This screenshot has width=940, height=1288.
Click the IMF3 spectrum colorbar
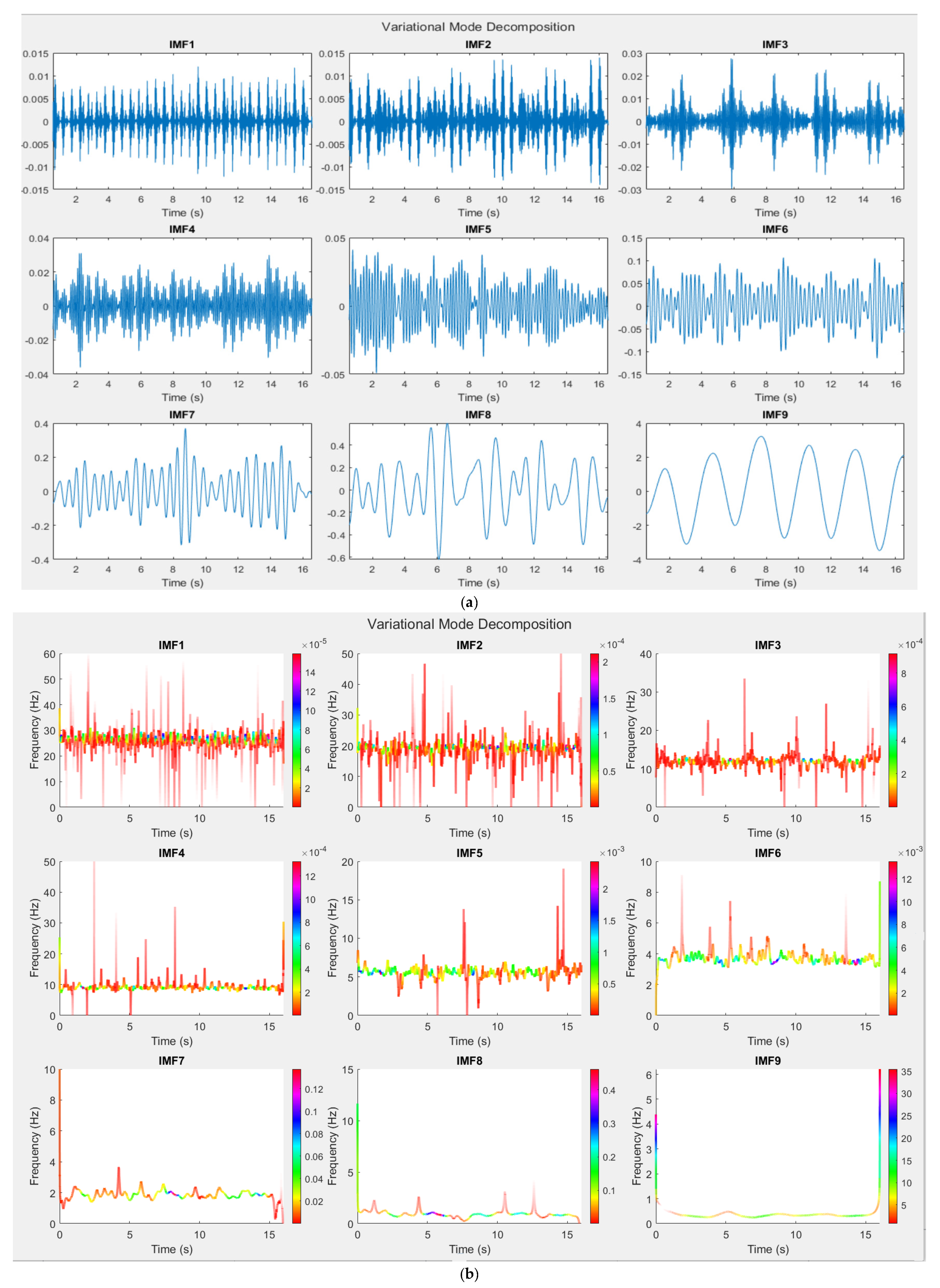893,730
